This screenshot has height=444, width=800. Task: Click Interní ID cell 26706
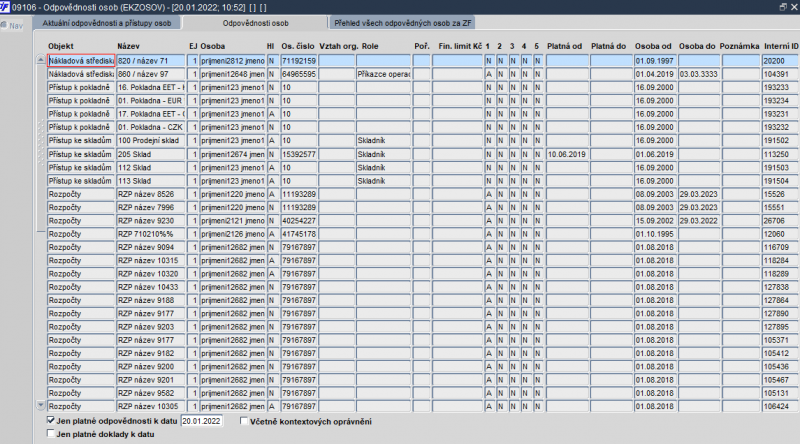(781, 220)
